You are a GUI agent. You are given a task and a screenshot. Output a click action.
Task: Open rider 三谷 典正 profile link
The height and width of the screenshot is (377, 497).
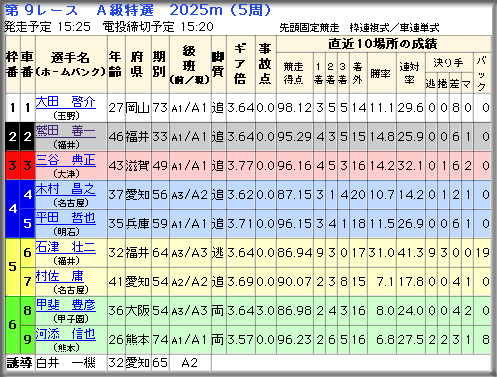[x=65, y=160]
